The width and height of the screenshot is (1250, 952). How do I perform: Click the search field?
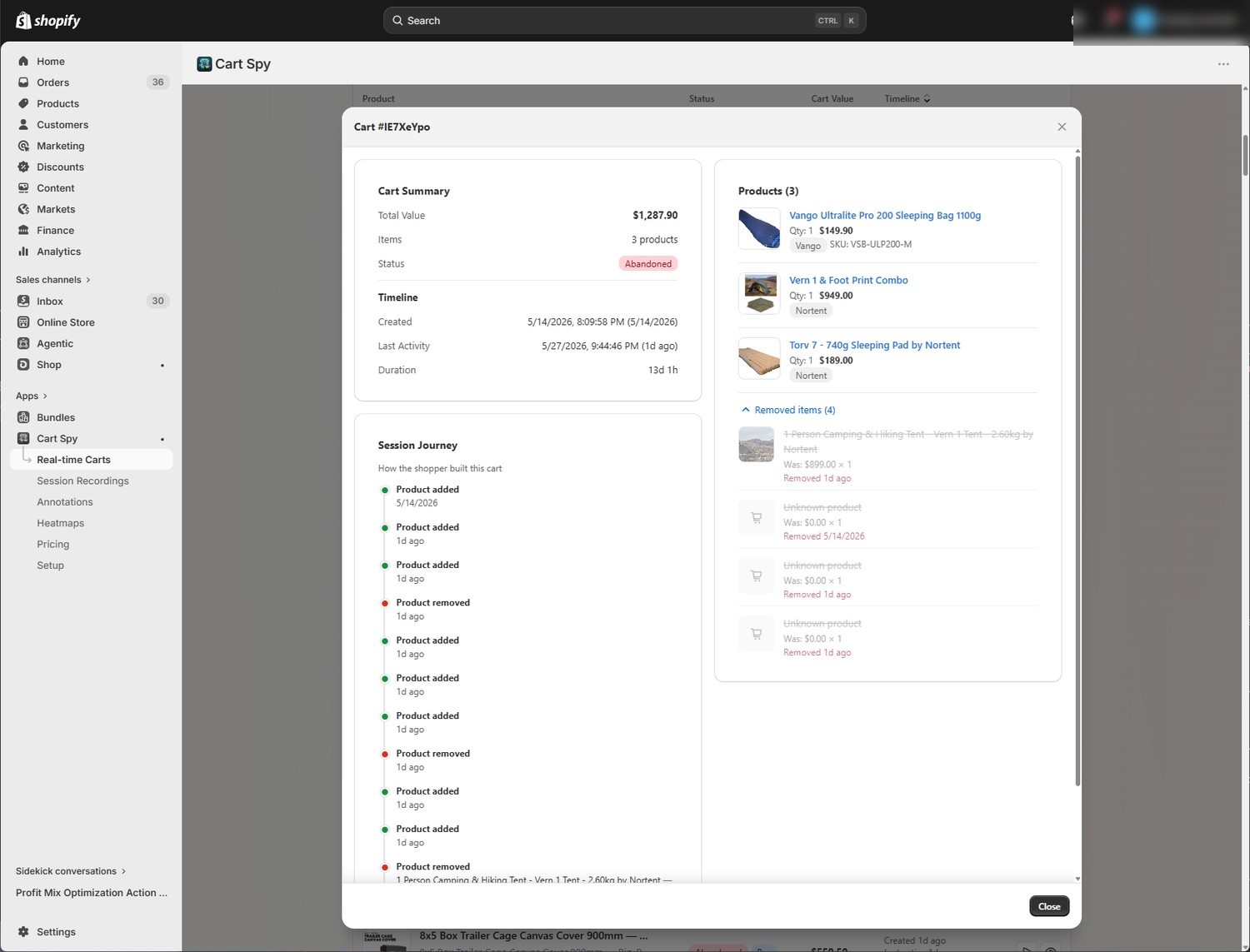(624, 21)
